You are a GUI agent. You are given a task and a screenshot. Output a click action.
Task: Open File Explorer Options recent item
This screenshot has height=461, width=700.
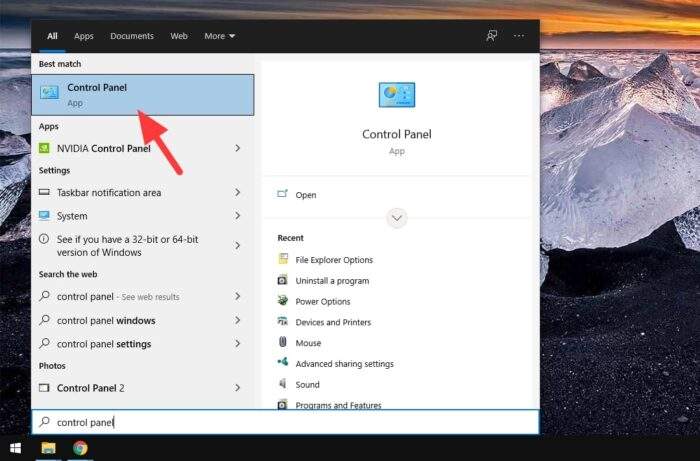coord(334,260)
